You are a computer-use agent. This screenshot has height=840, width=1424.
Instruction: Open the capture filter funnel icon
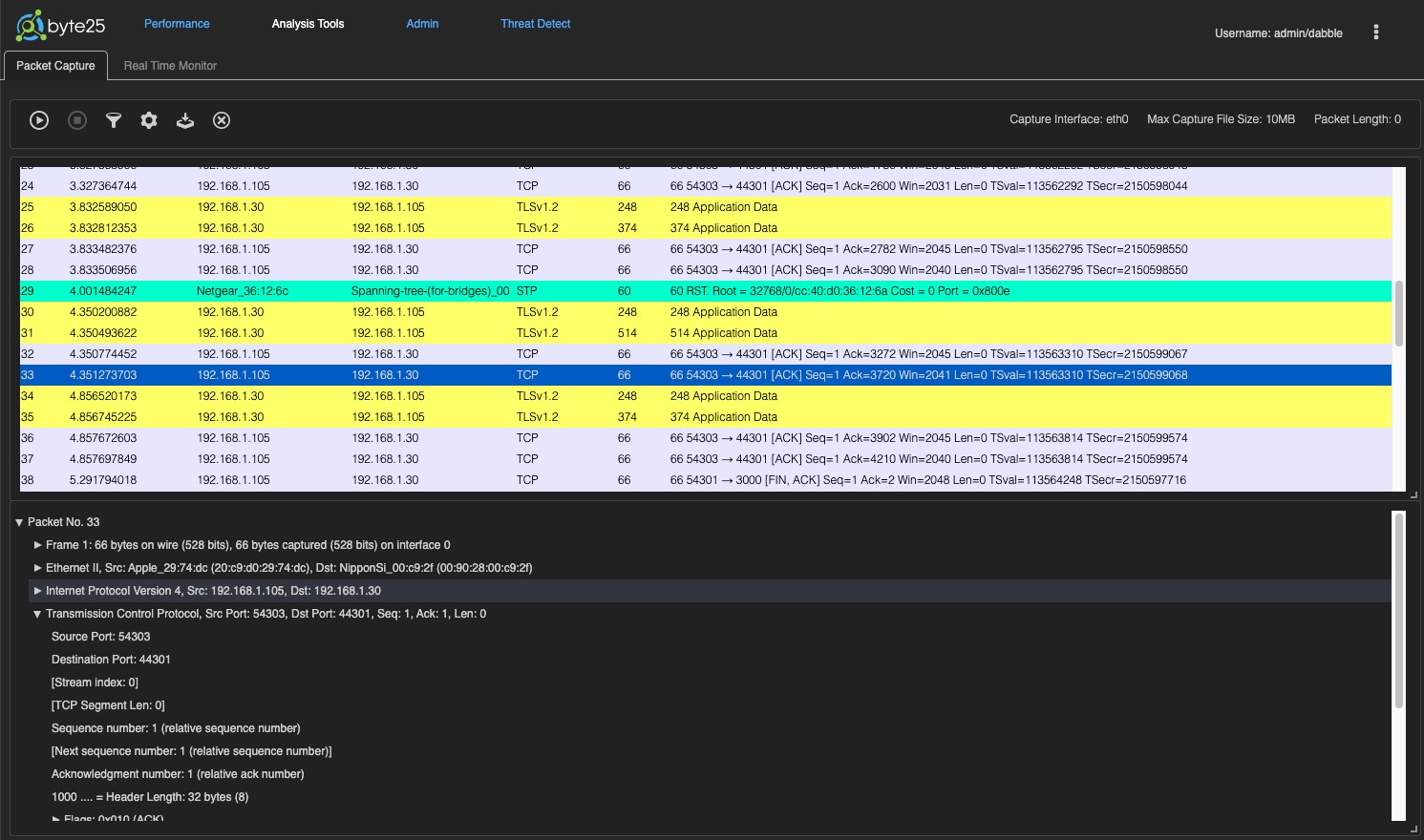tap(114, 120)
